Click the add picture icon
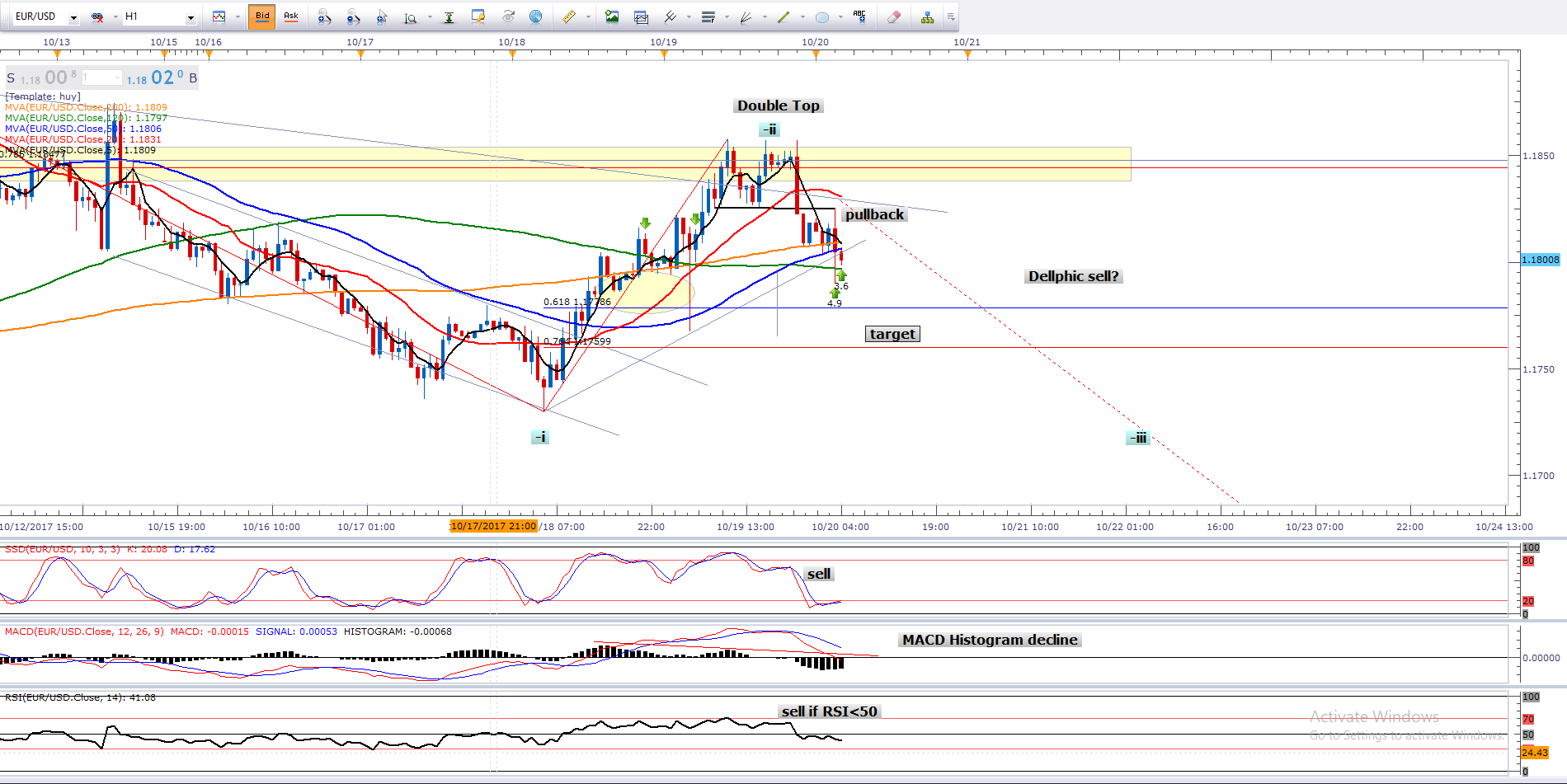 pos(612,16)
